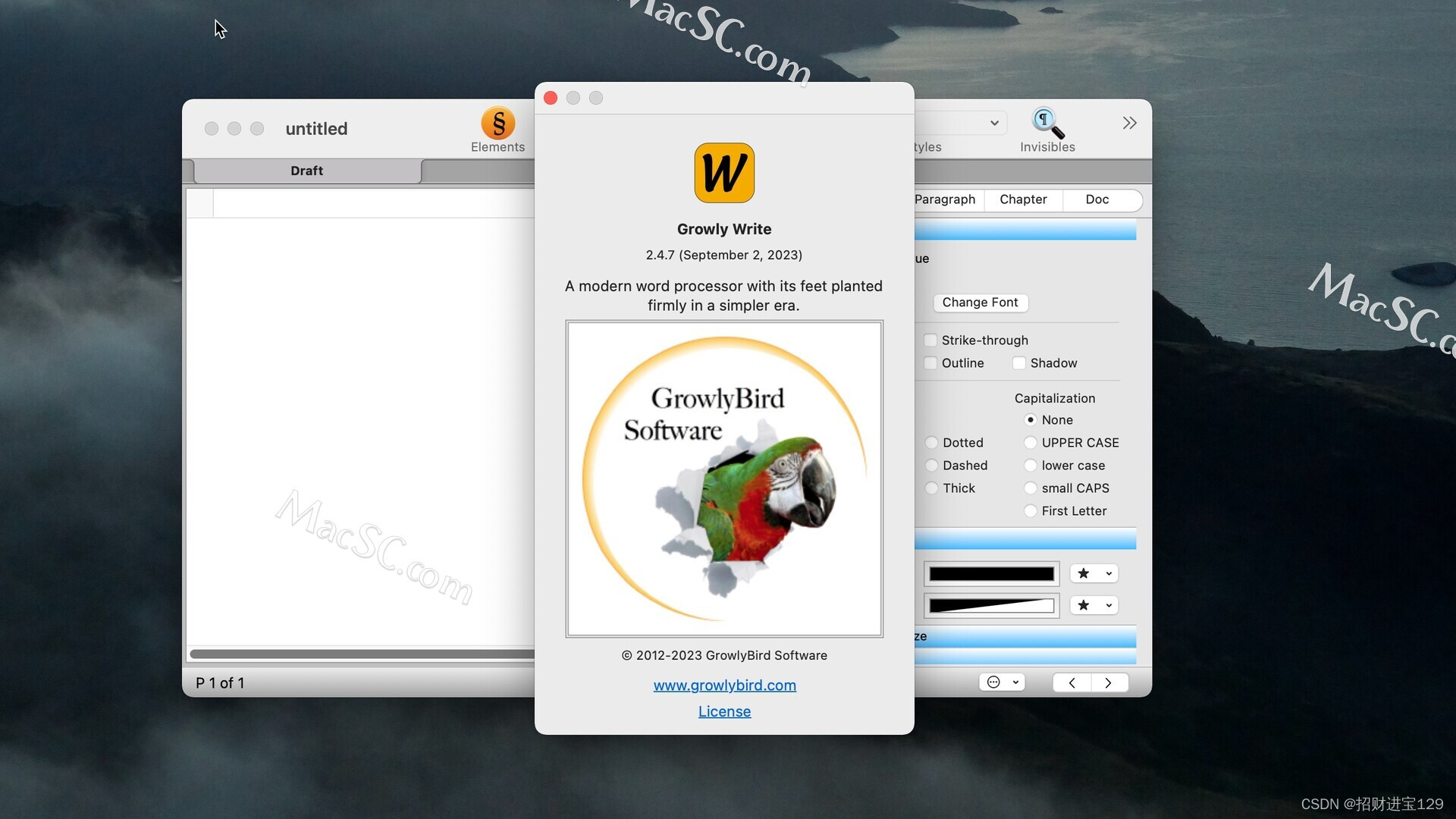Screen dimensions: 1456x819
Task: Choose the Thick underline option
Action: (931, 488)
